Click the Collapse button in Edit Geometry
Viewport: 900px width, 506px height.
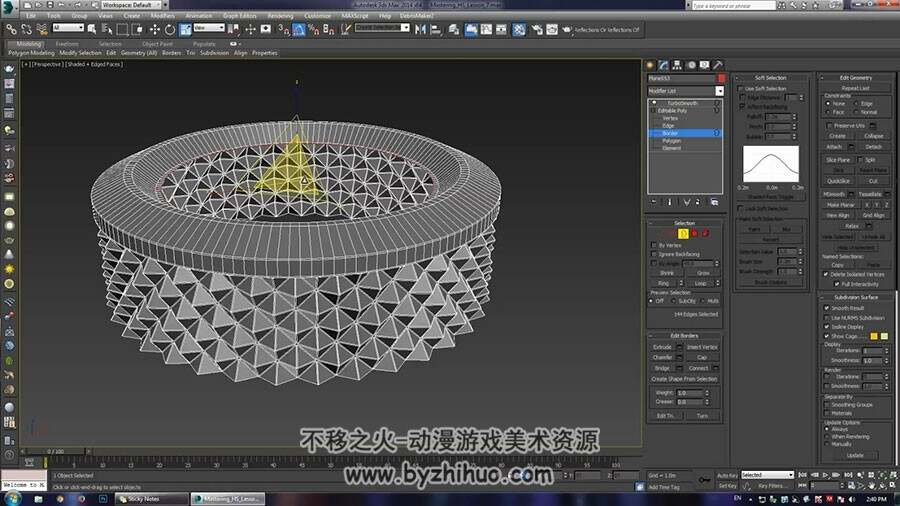[x=874, y=136]
